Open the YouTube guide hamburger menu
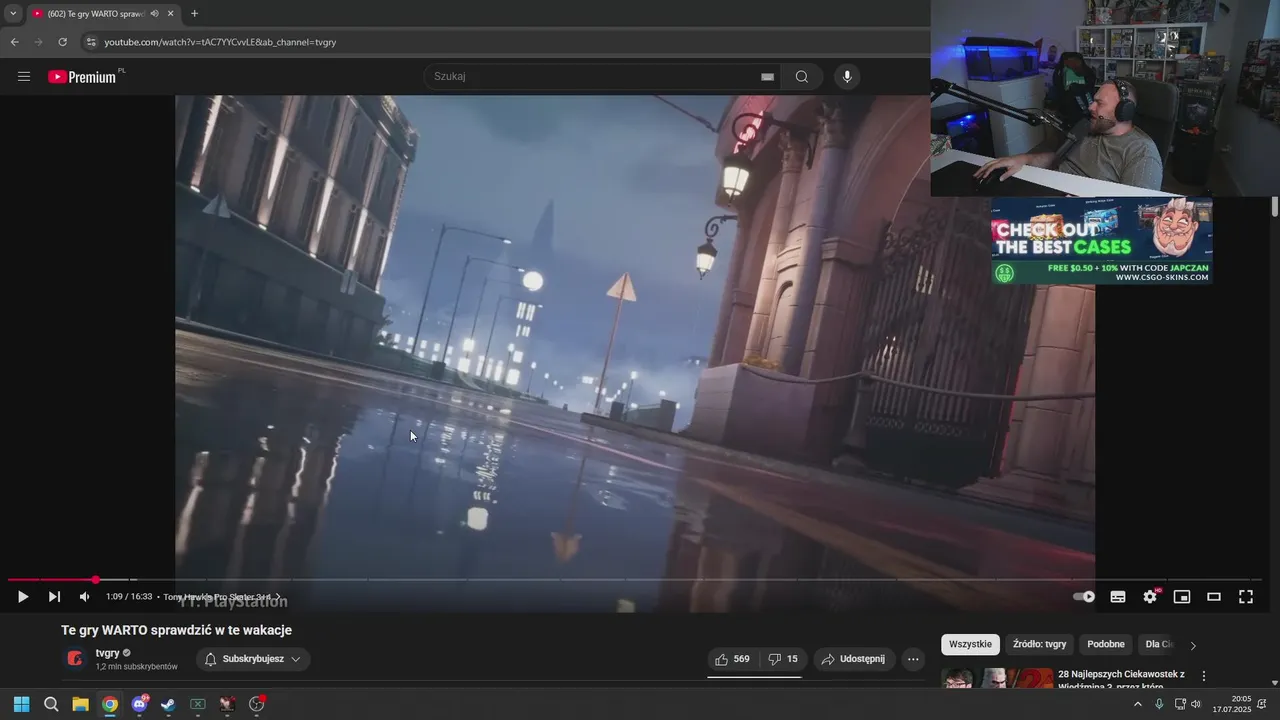Screen dimensions: 1280x720 click(x=24, y=77)
